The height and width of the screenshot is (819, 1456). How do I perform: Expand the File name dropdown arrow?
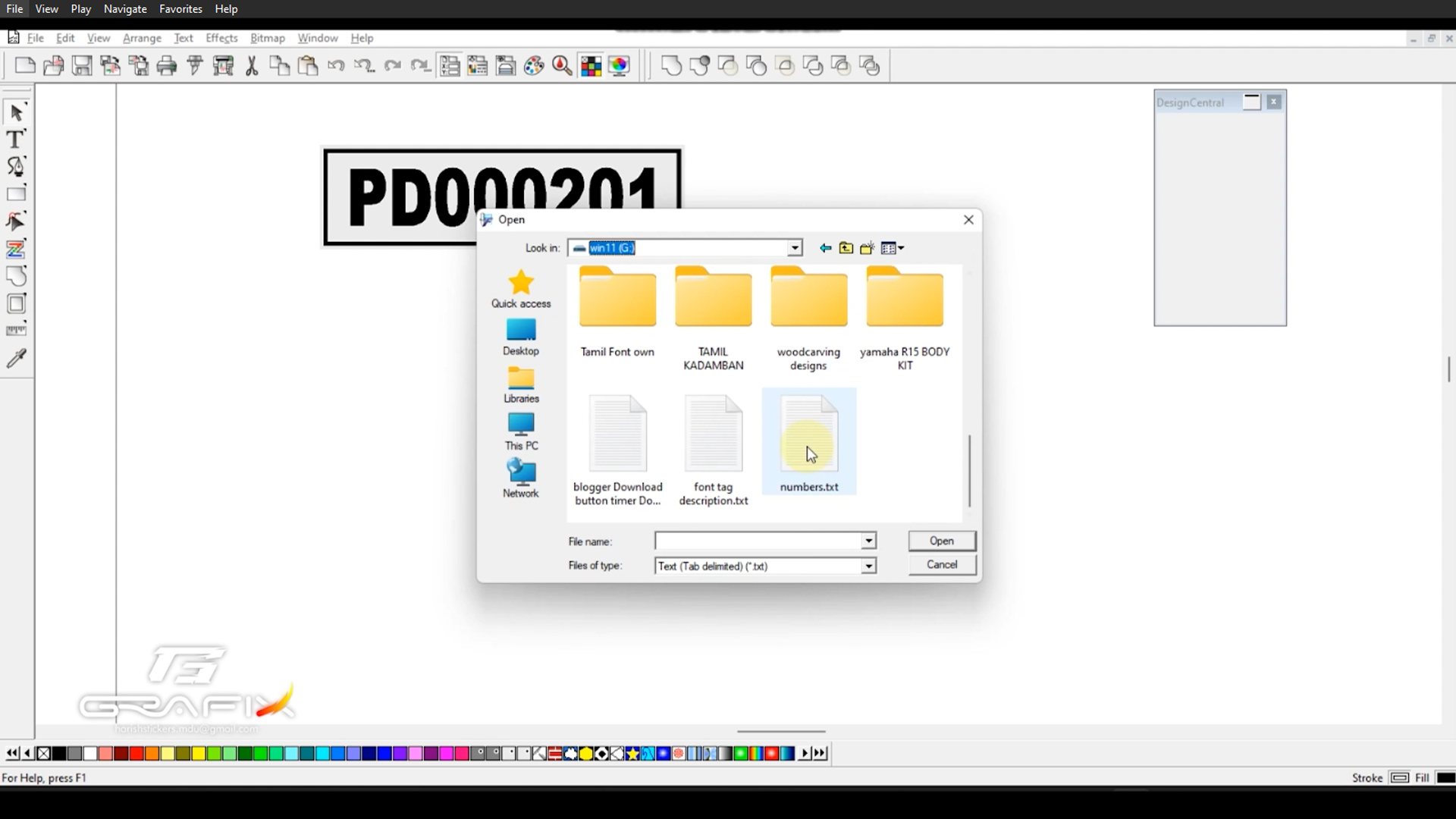(868, 541)
